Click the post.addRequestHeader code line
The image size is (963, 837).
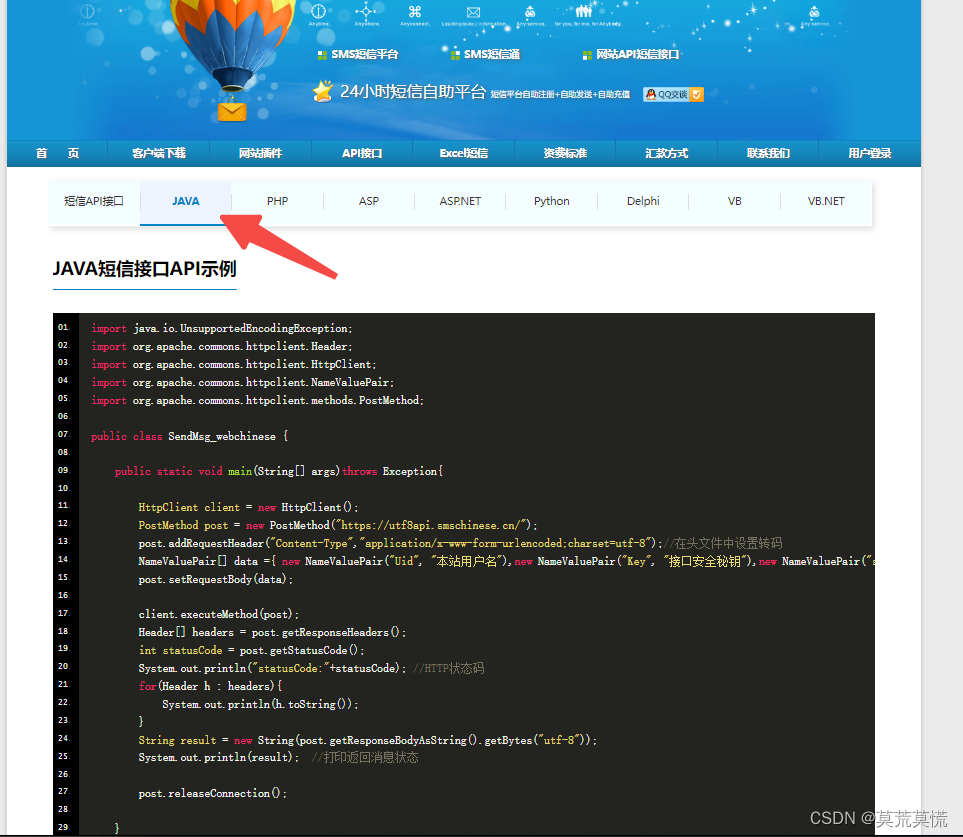(460, 543)
